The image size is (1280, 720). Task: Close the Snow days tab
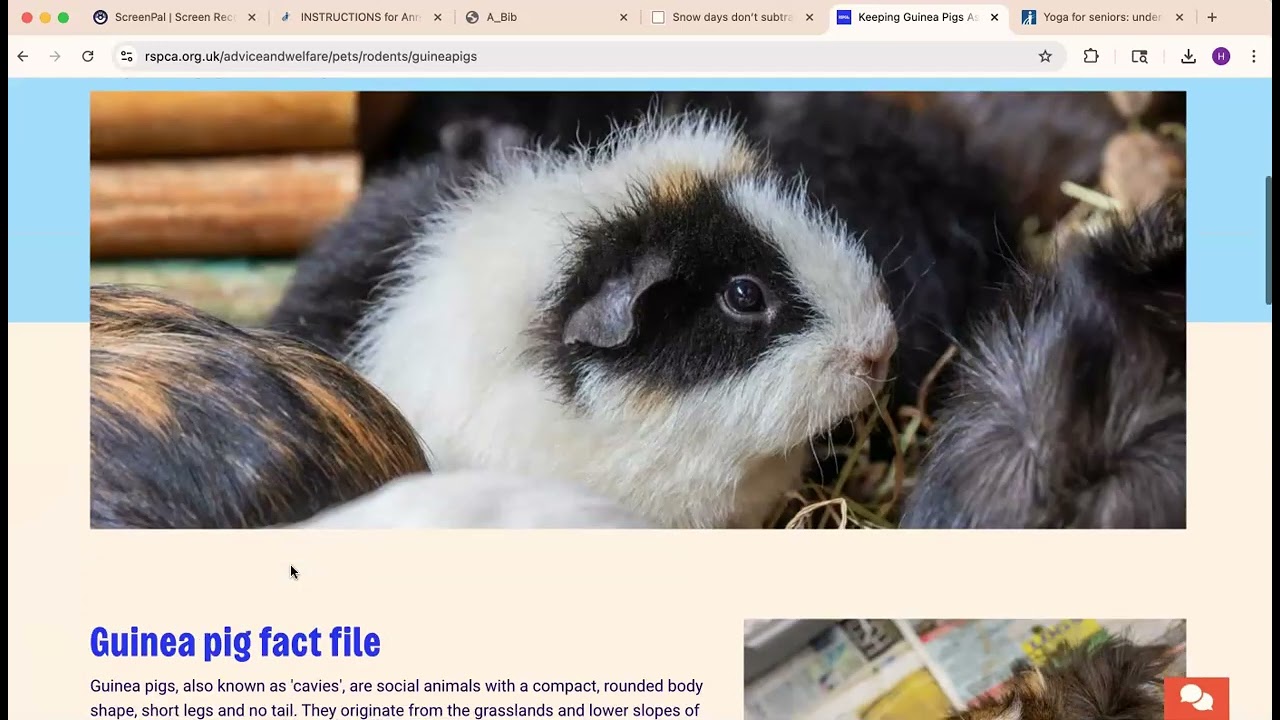coord(809,17)
